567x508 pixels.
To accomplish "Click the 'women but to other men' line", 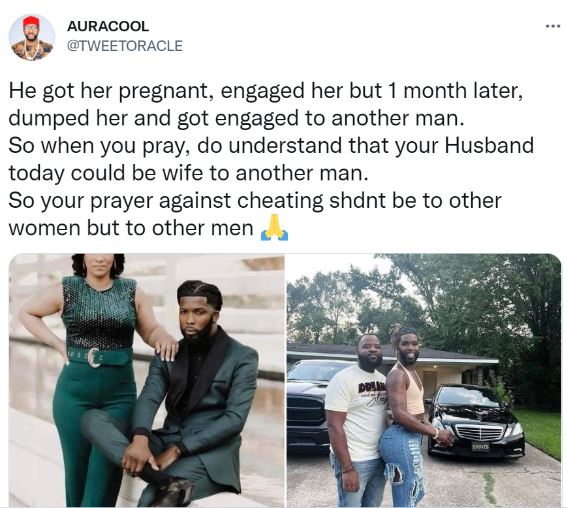I will click(x=131, y=228).
